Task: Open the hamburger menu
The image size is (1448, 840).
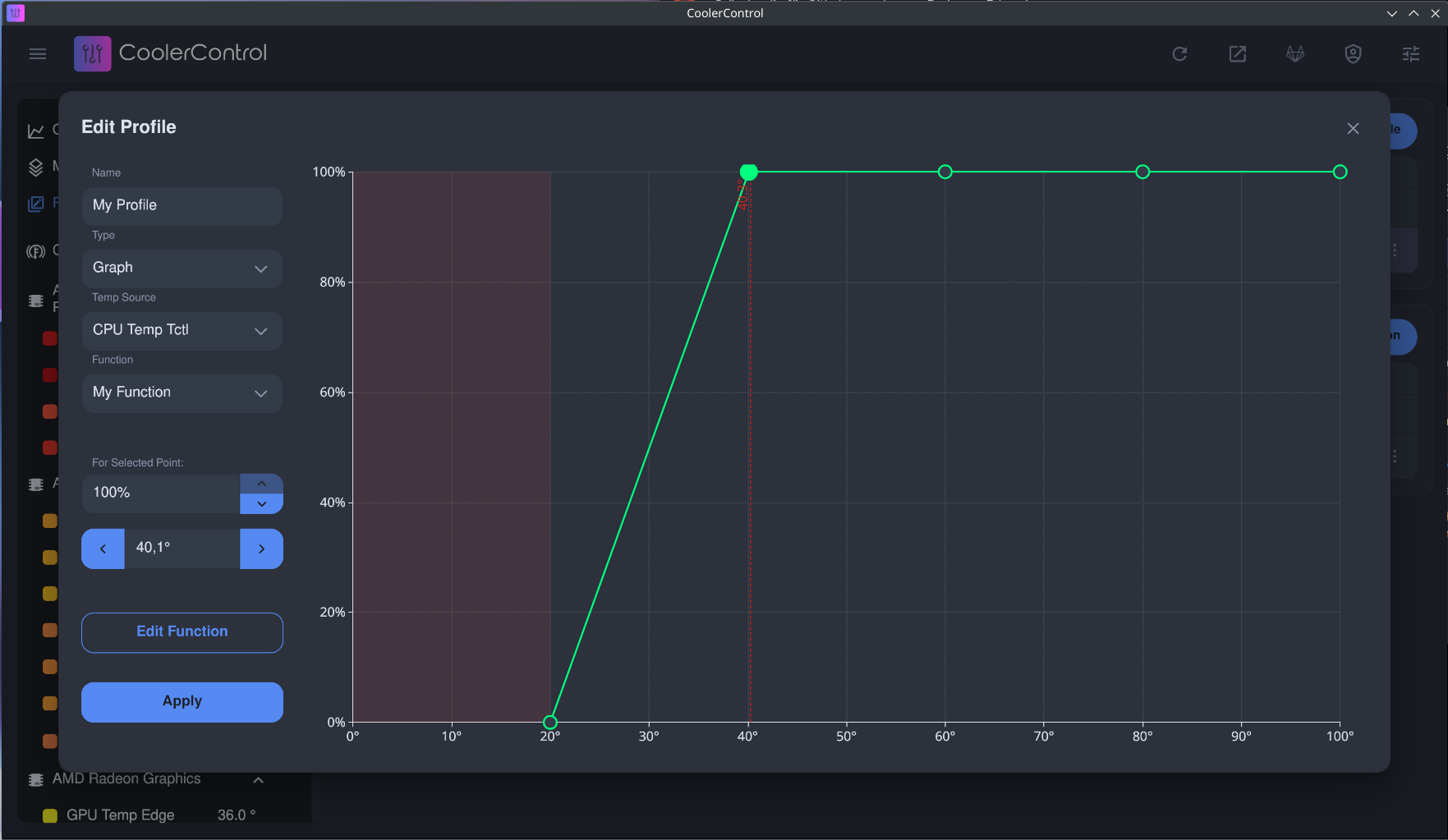Action: (x=38, y=54)
